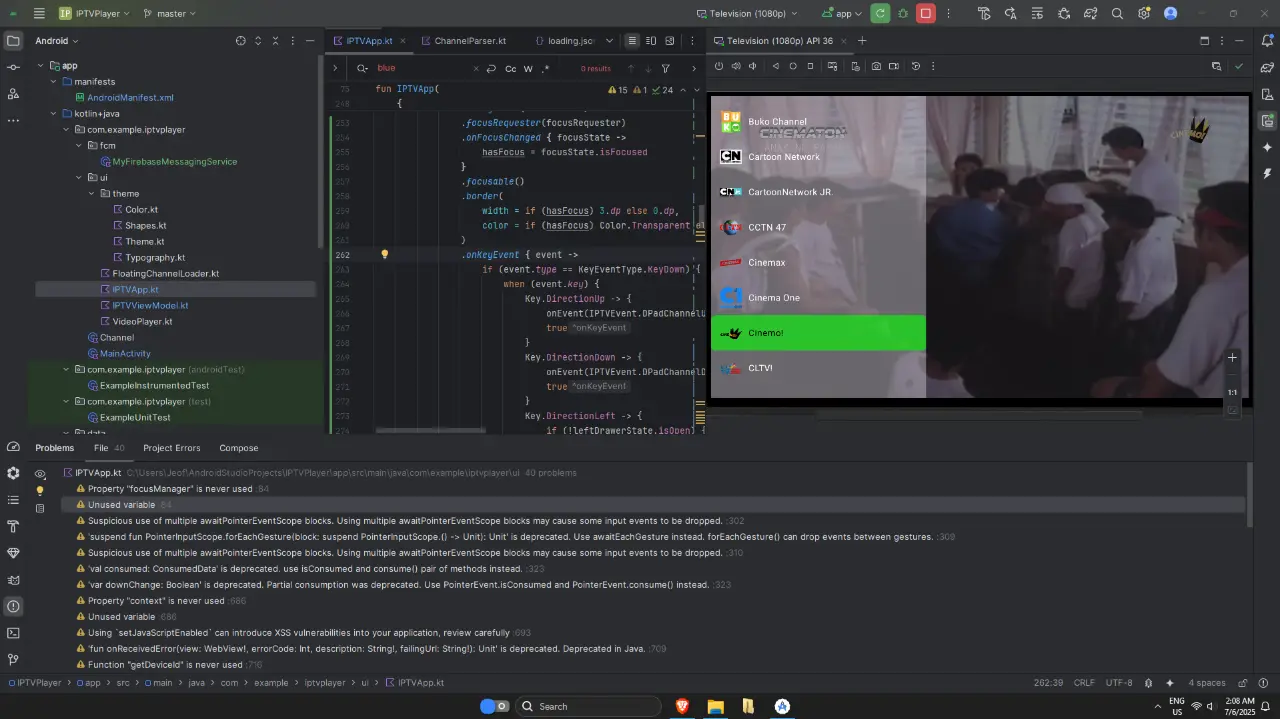Open the Resource Manager sidebar icon
This screenshot has width=1280, height=719.
point(13,93)
